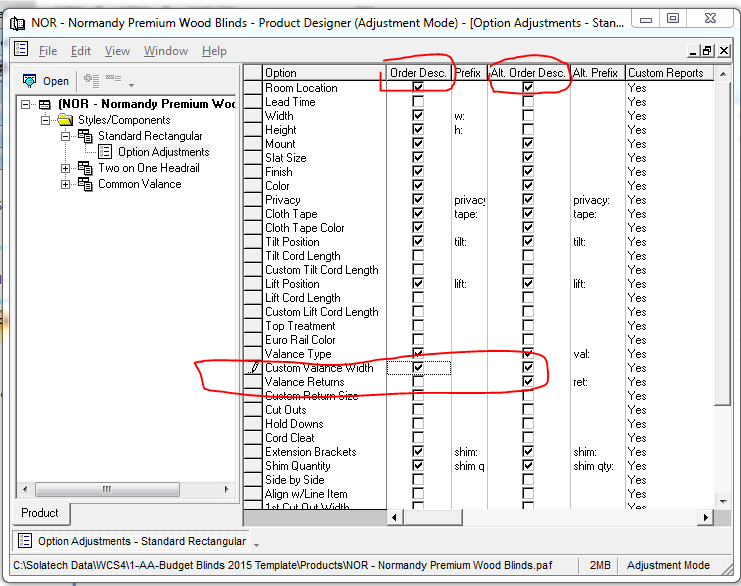Click the Styles/Components folder icon

coord(65,120)
